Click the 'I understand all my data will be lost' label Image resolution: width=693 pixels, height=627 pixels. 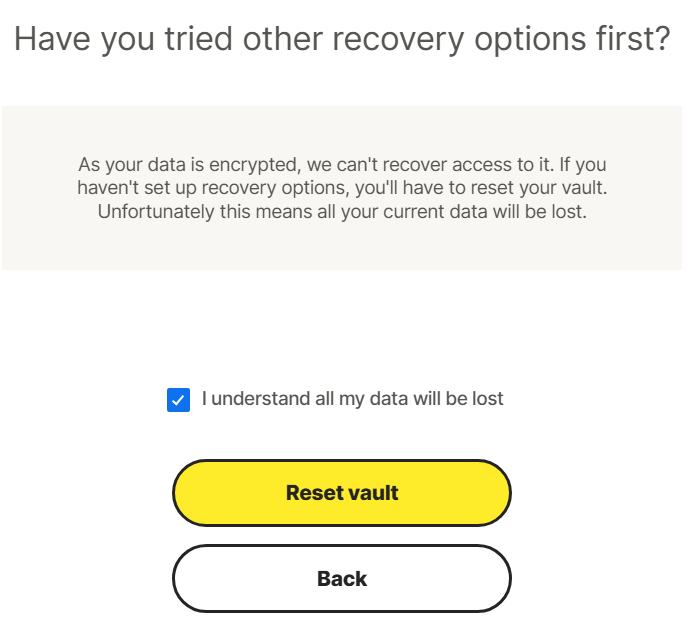pos(352,399)
